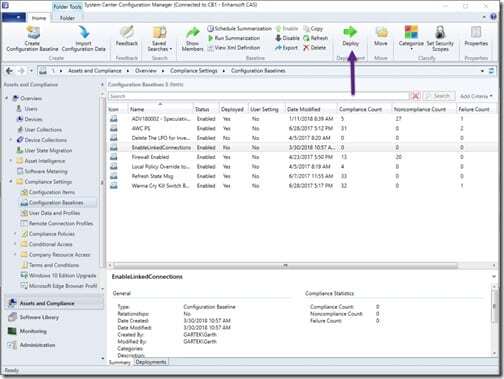Click Overview in the breadcrumb path
The height and width of the screenshot is (379, 504).
tap(146, 71)
